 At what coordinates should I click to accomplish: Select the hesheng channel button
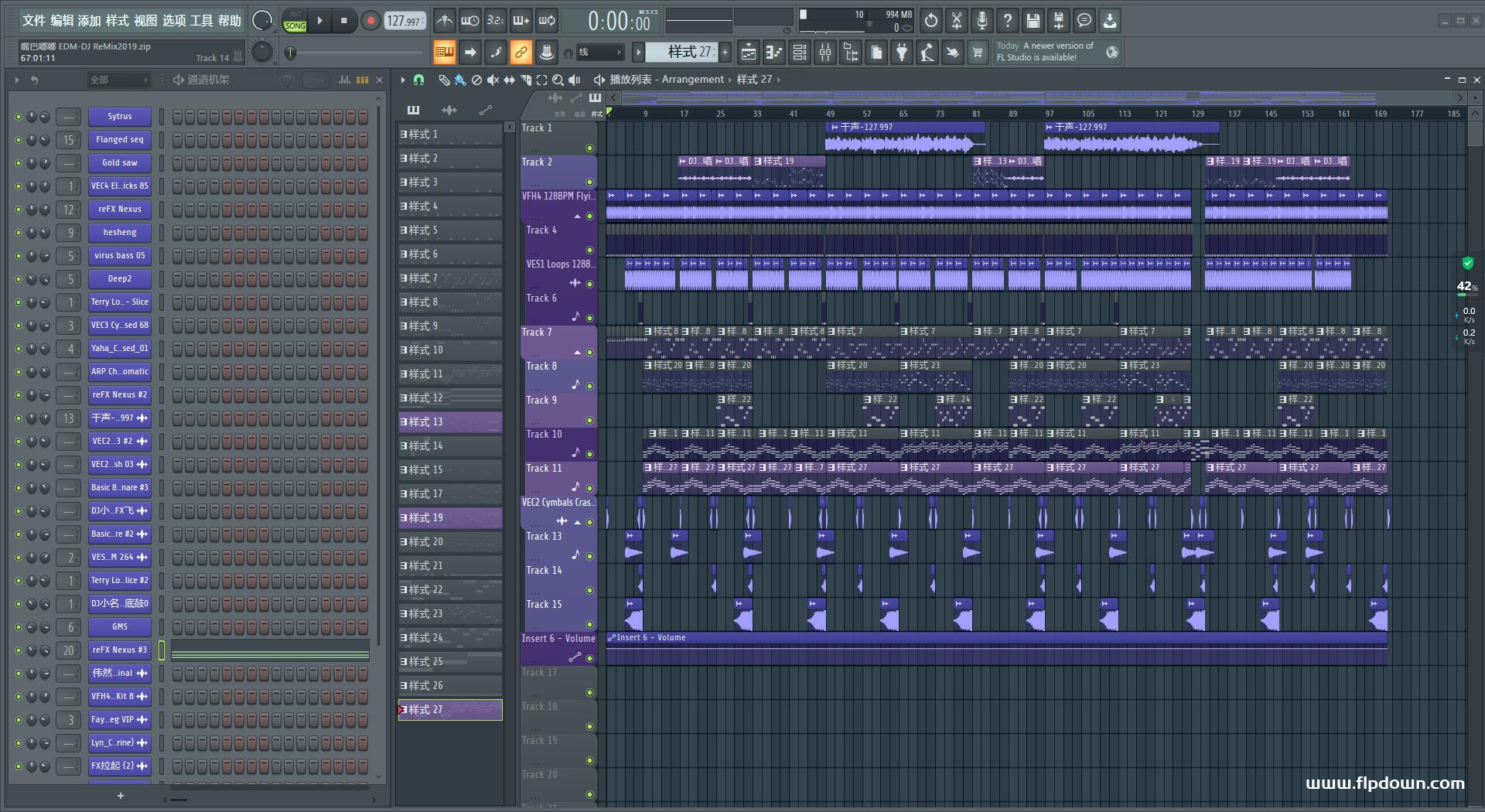(x=120, y=233)
